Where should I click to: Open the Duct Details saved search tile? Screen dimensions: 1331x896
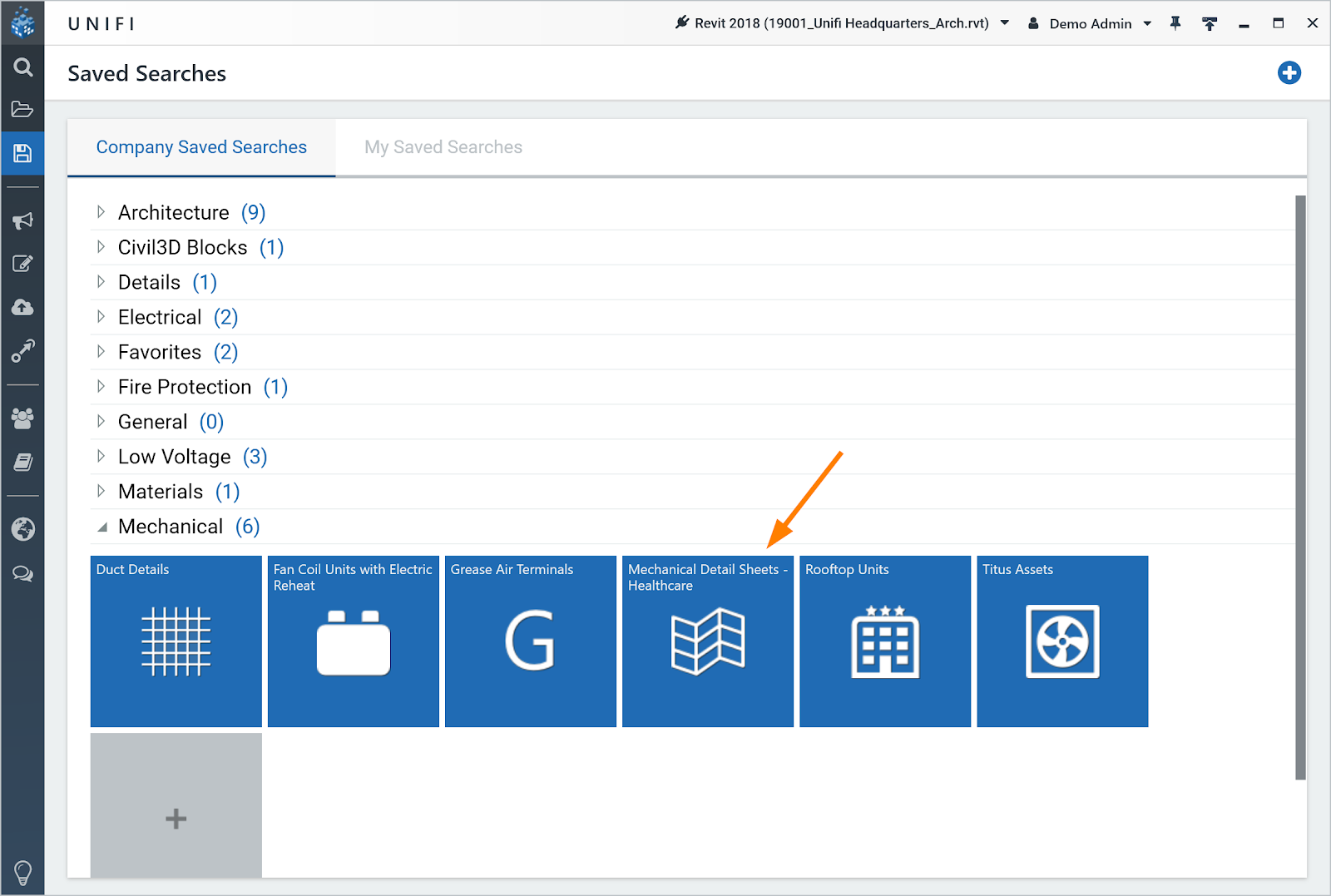tap(176, 641)
